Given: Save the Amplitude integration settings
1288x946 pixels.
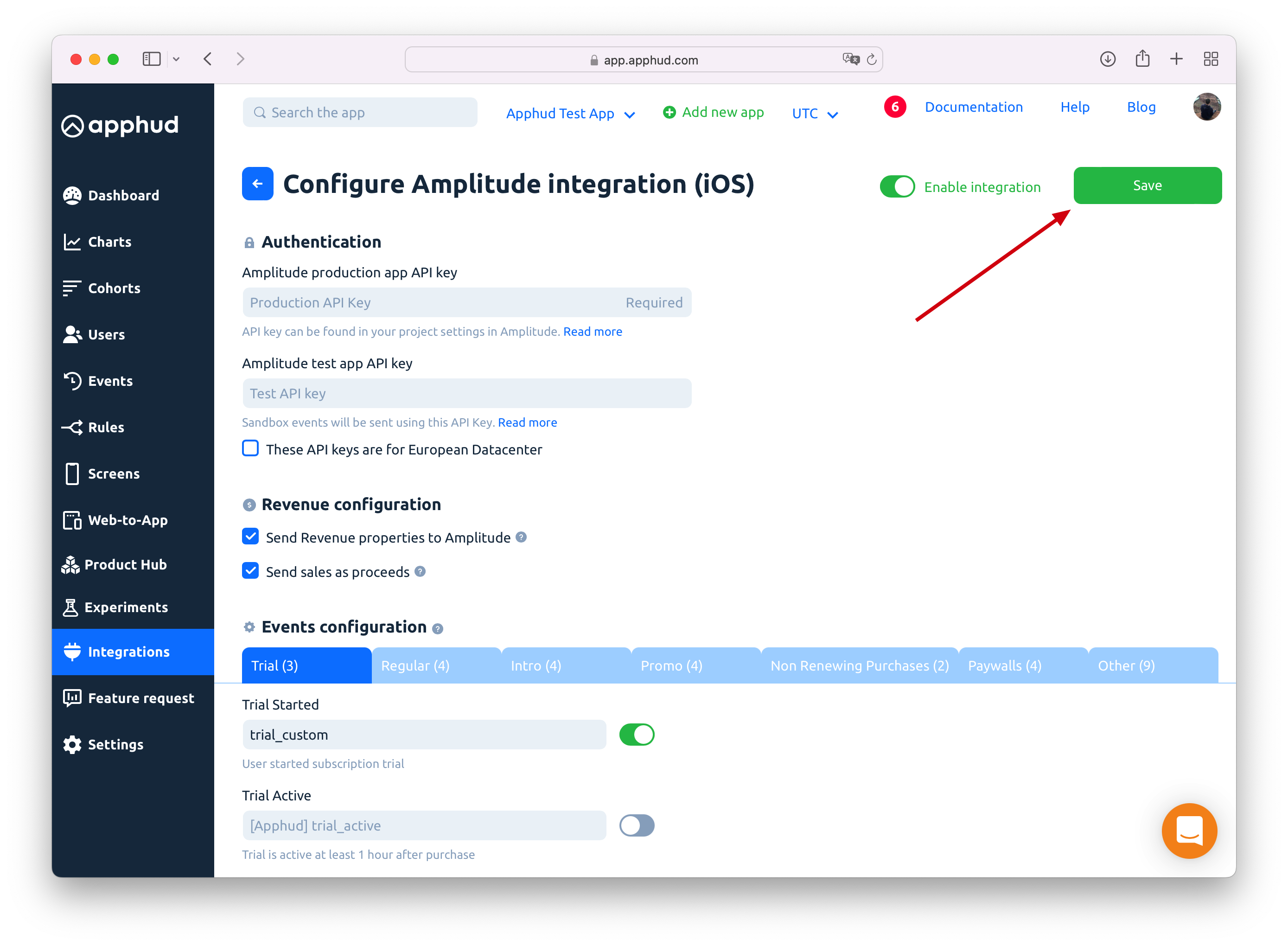Looking at the screenshot, I should (1148, 185).
